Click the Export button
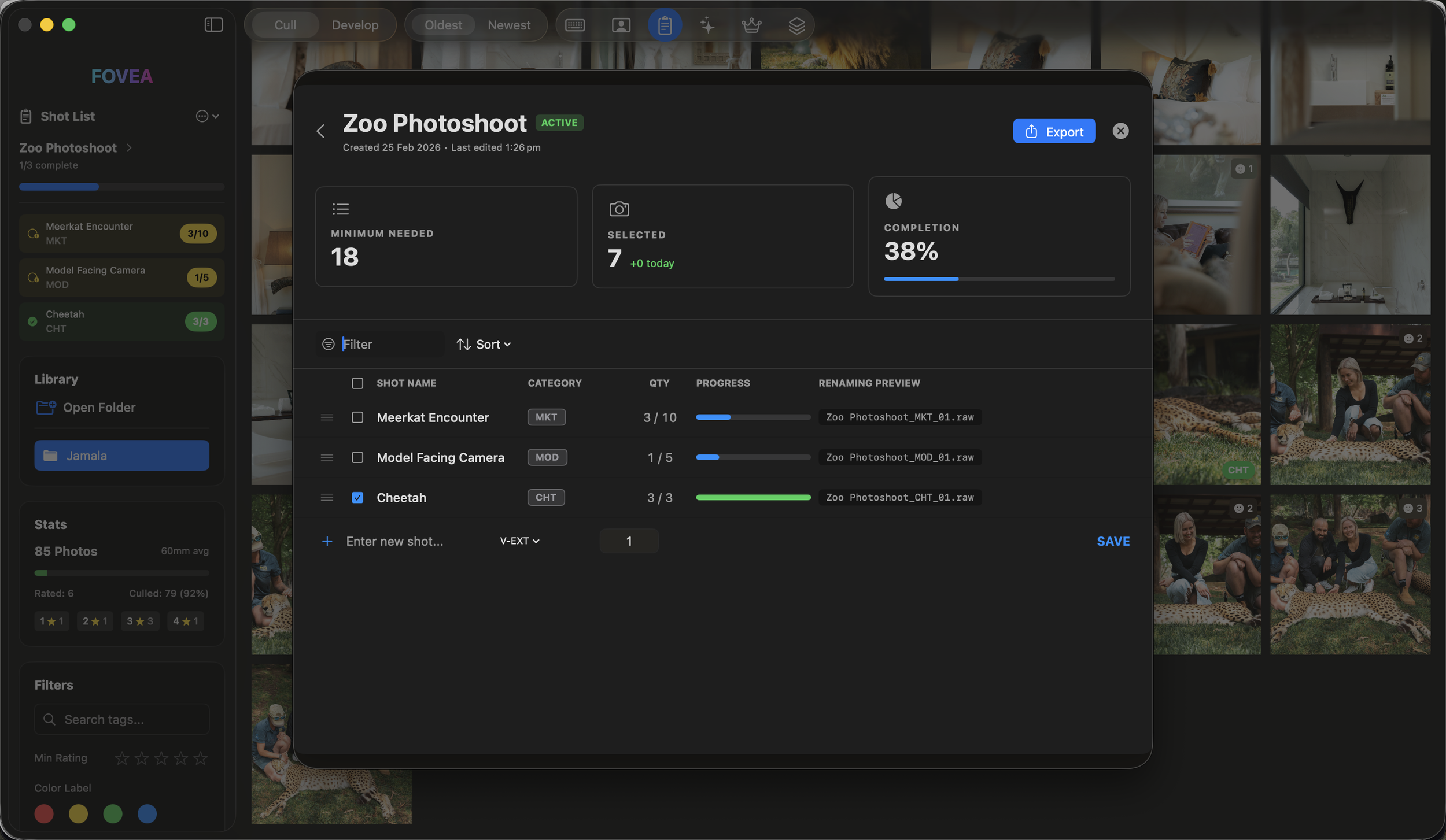Viewport: 1446px width, 840px height. pos(1053,131)
